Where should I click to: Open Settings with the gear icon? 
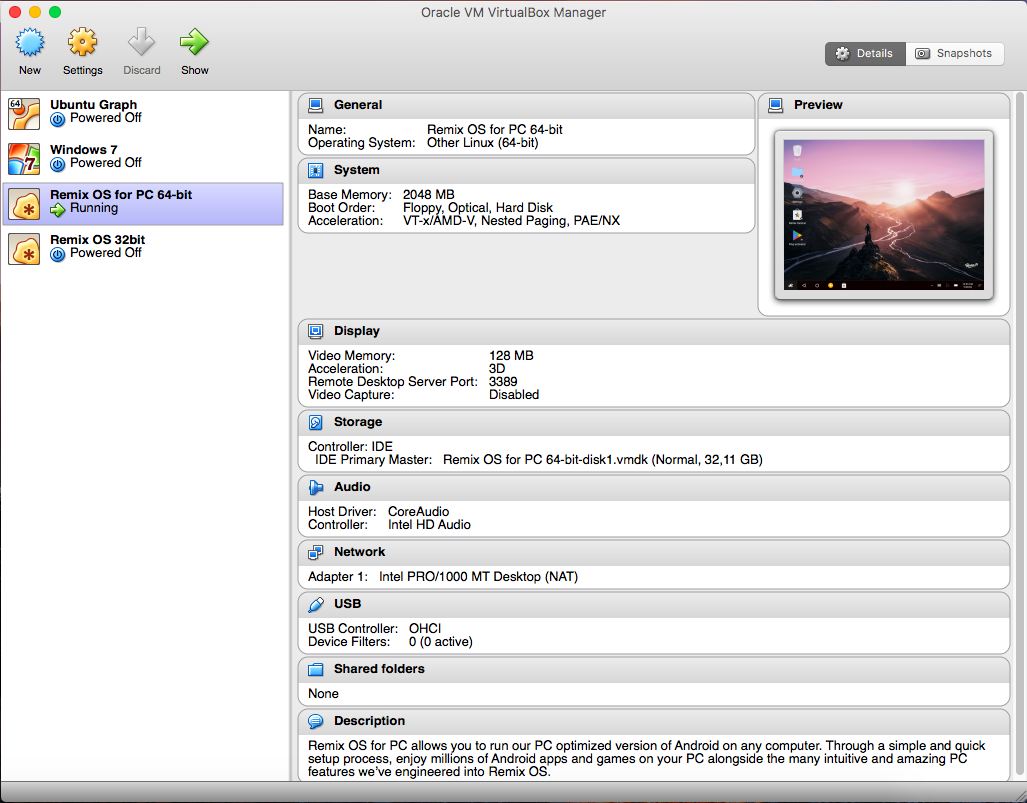click(83, 42)
